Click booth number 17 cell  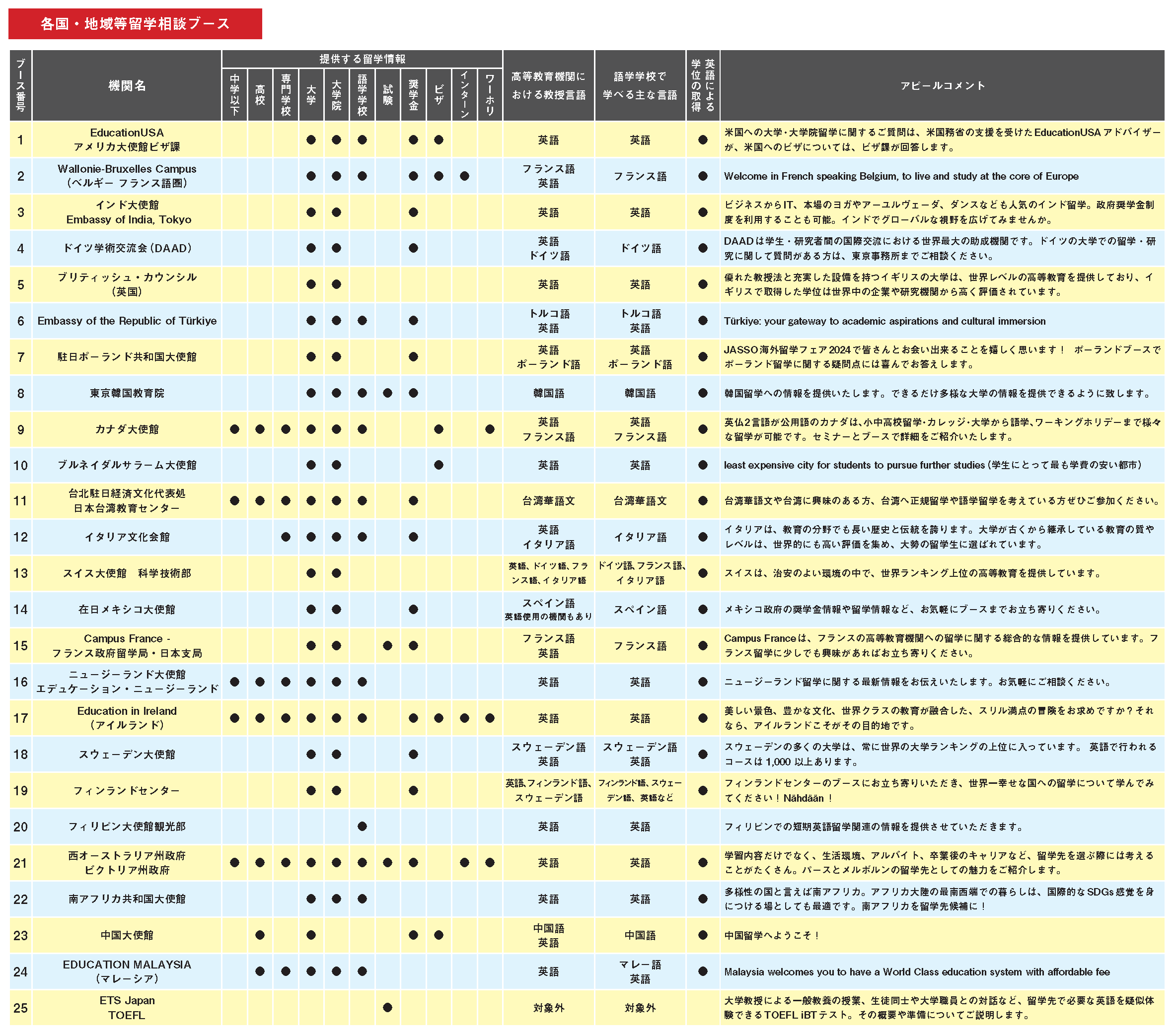tap(21, 718)
